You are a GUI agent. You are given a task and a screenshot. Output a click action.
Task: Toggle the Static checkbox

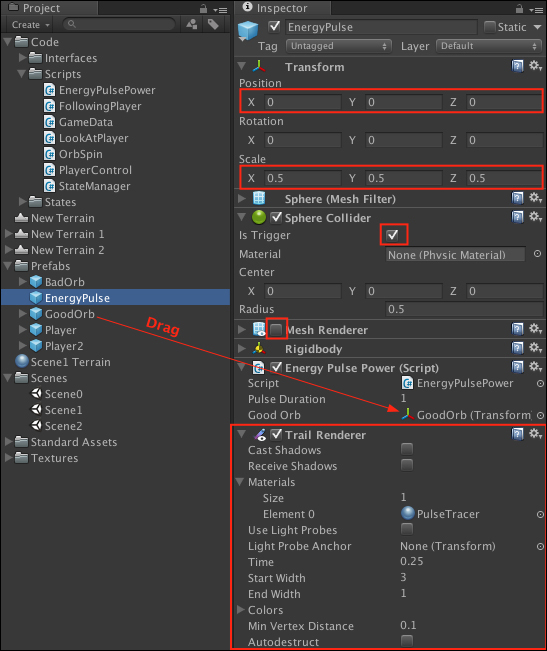pyautogui.click(x=490, y=27)
